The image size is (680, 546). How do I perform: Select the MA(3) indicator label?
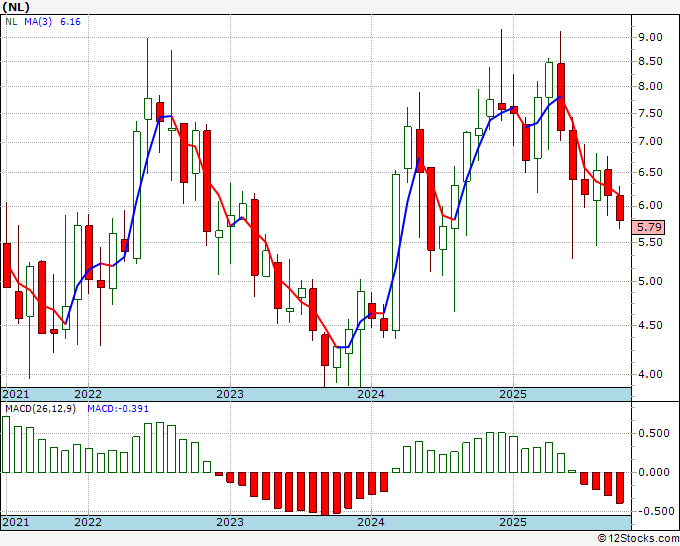38,22
